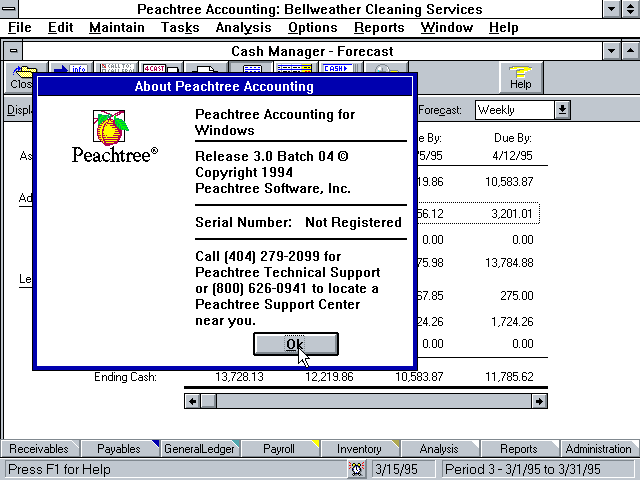Open the Window menu
Screen dimensions: 640x480
click(447, 27)
